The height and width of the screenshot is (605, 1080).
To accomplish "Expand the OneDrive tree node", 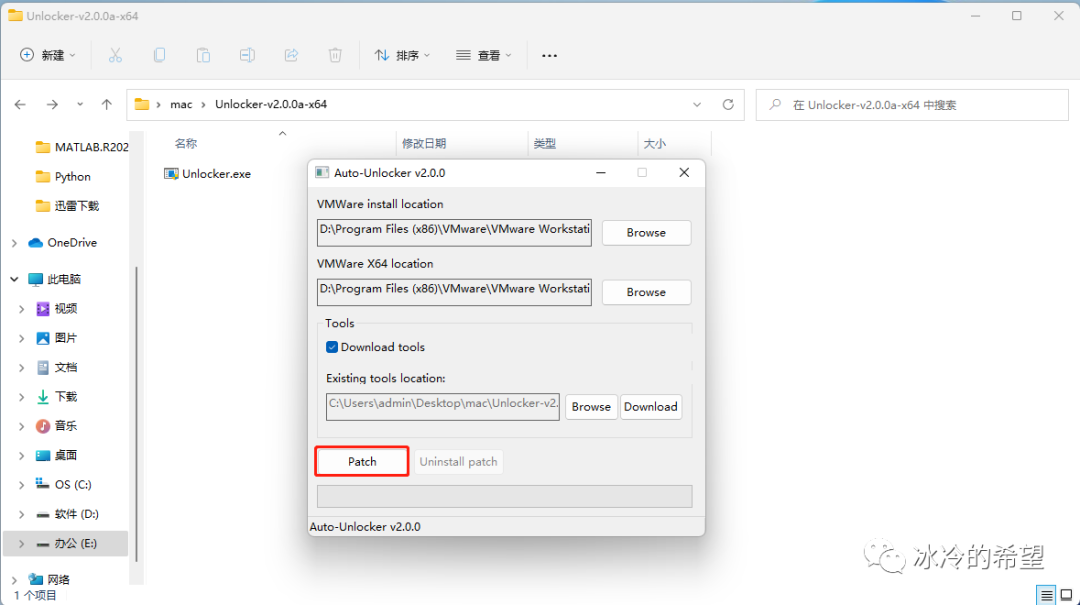I will point(14,243).
